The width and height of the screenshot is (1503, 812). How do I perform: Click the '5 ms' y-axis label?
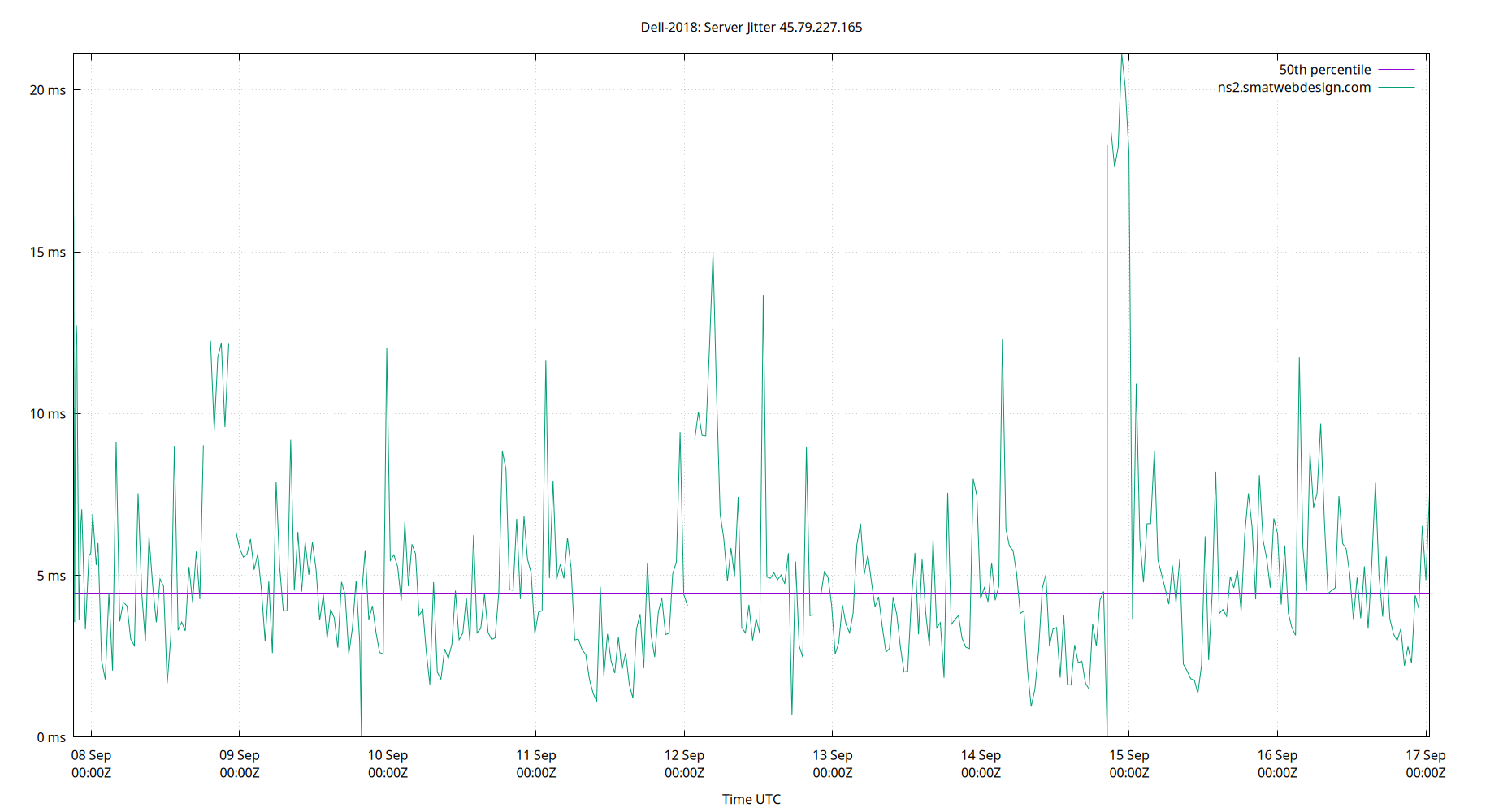51,576
